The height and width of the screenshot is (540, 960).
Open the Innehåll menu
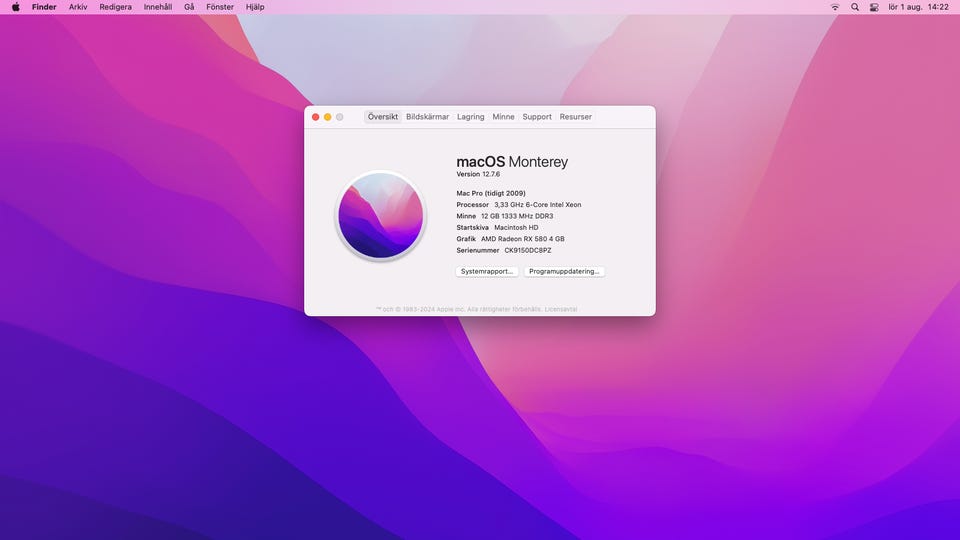(157, 7)
